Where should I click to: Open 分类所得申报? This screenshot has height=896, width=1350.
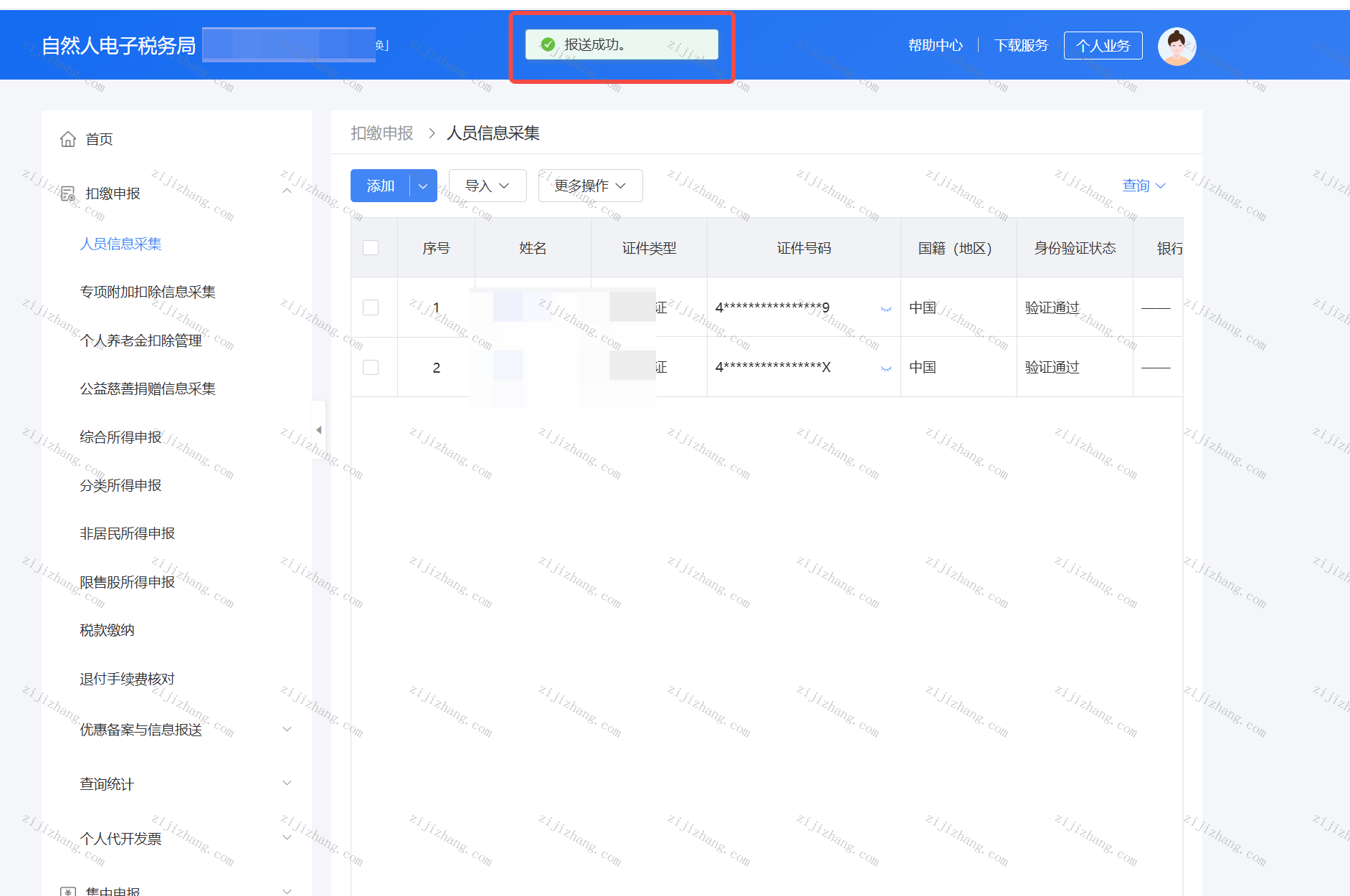(x=120, y=485)
